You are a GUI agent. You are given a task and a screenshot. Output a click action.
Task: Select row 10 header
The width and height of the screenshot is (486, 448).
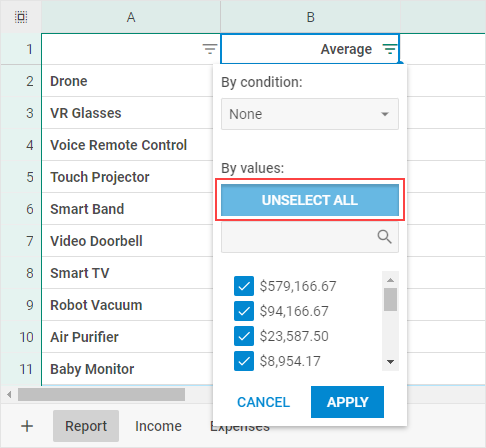tap(21, 337)
